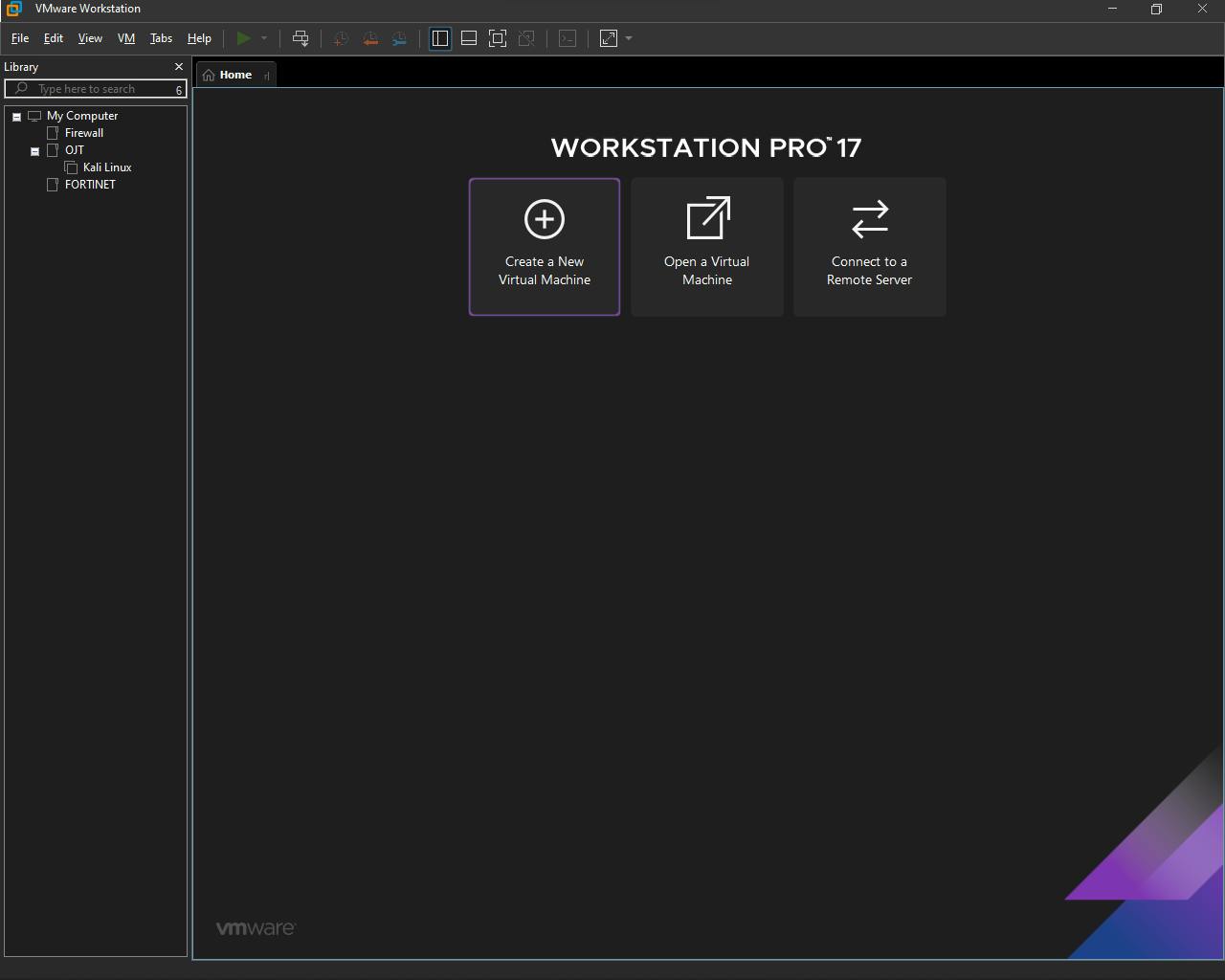Enter full screen mode icon
Image resolution: width=1225 pixels, height=980 pixels.
[x=498, y=38]
